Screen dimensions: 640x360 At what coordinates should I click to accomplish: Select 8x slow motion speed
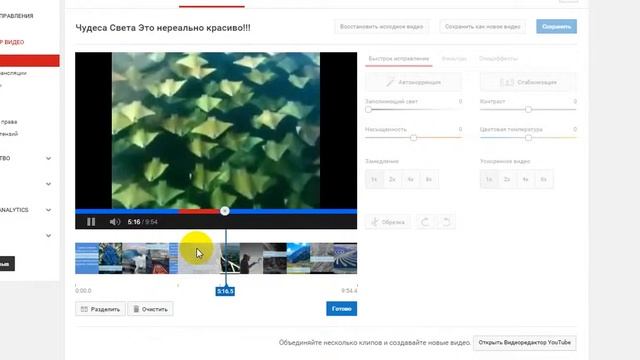[429, 179]
